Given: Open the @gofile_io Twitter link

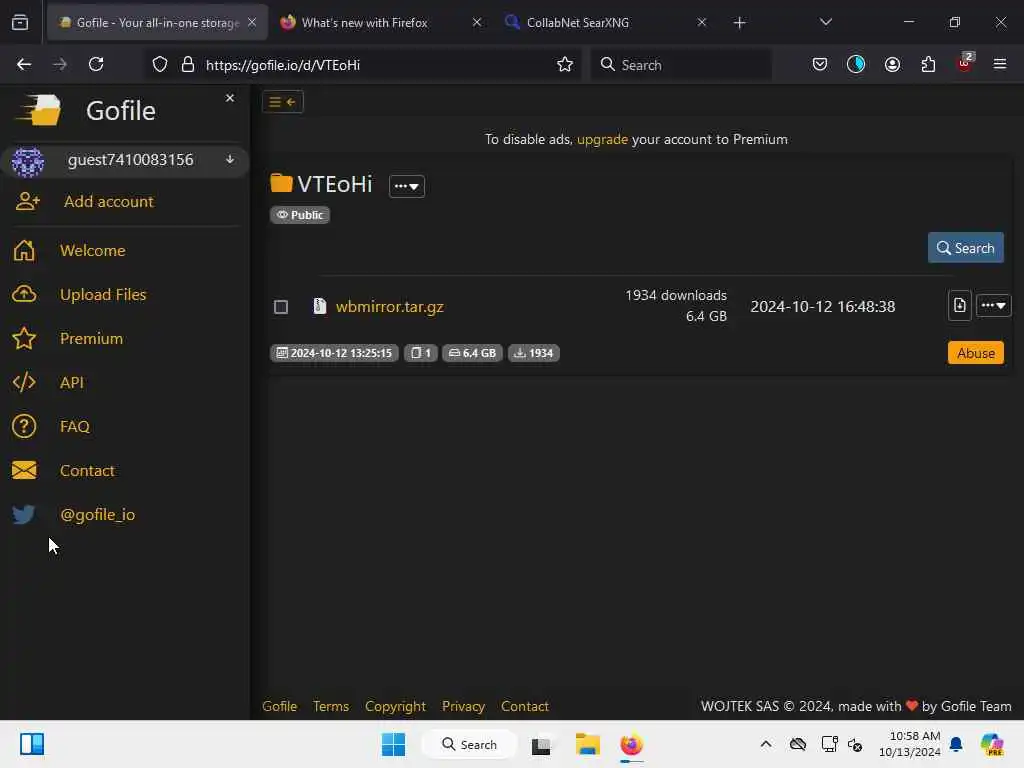Looking at the screenshot, I should point(97,515).
